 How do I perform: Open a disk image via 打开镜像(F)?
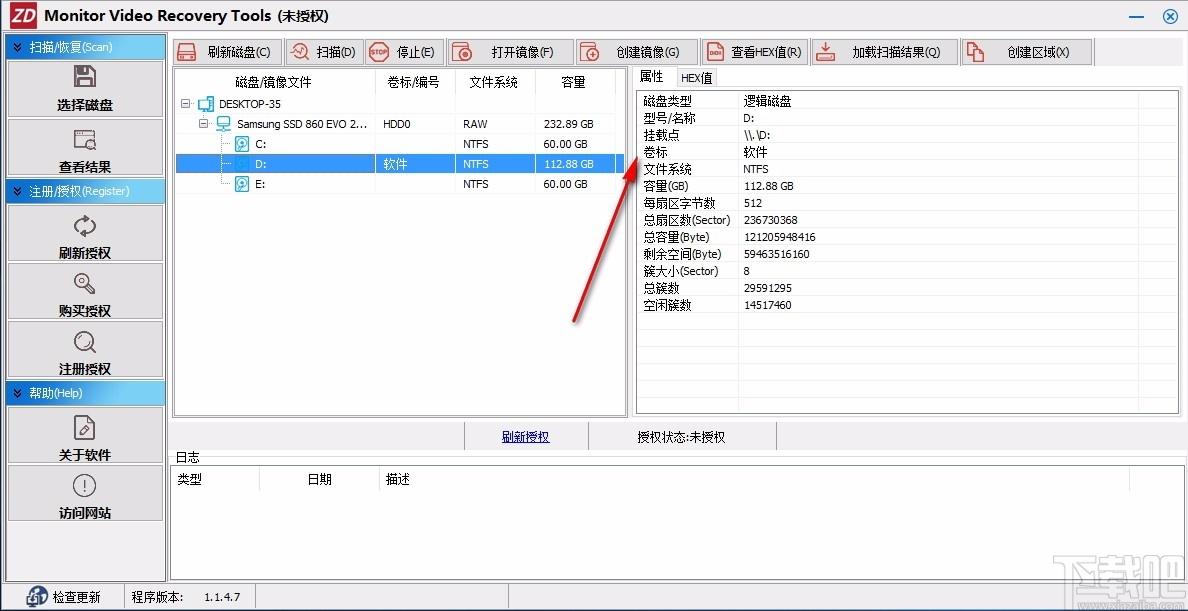510,52
